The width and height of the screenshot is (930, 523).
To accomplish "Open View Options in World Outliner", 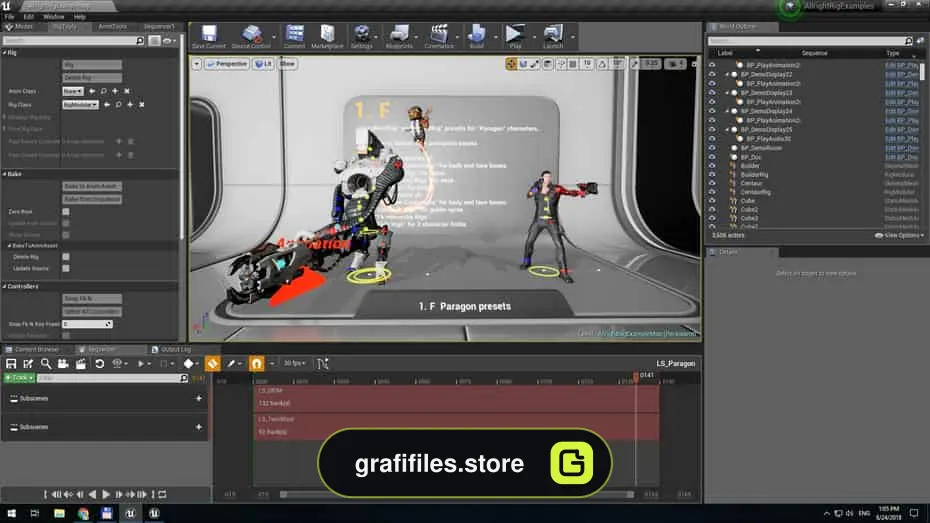I will (899, 235).
